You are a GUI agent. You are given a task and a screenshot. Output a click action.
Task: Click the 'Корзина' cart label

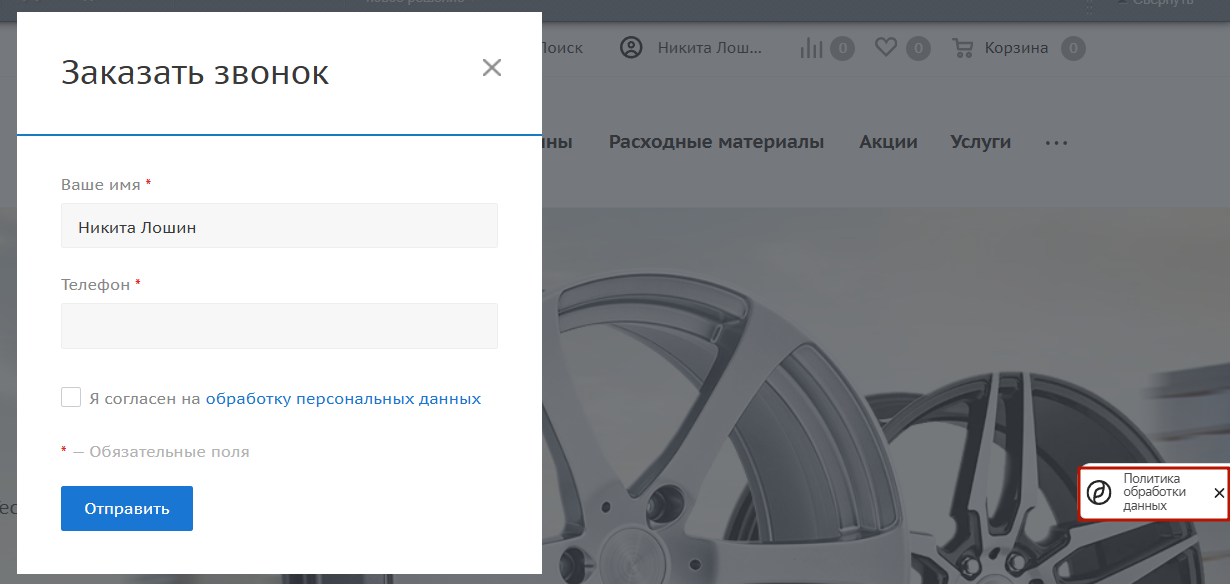tap(1016, 48)
